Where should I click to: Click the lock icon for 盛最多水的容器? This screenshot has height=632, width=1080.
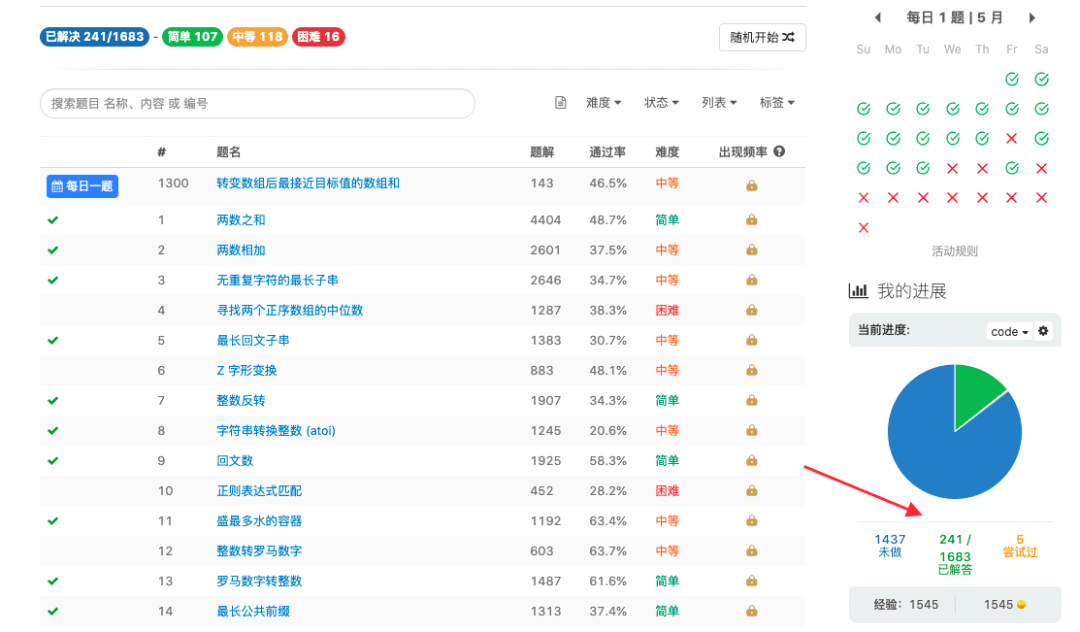[x=751, y=520]
